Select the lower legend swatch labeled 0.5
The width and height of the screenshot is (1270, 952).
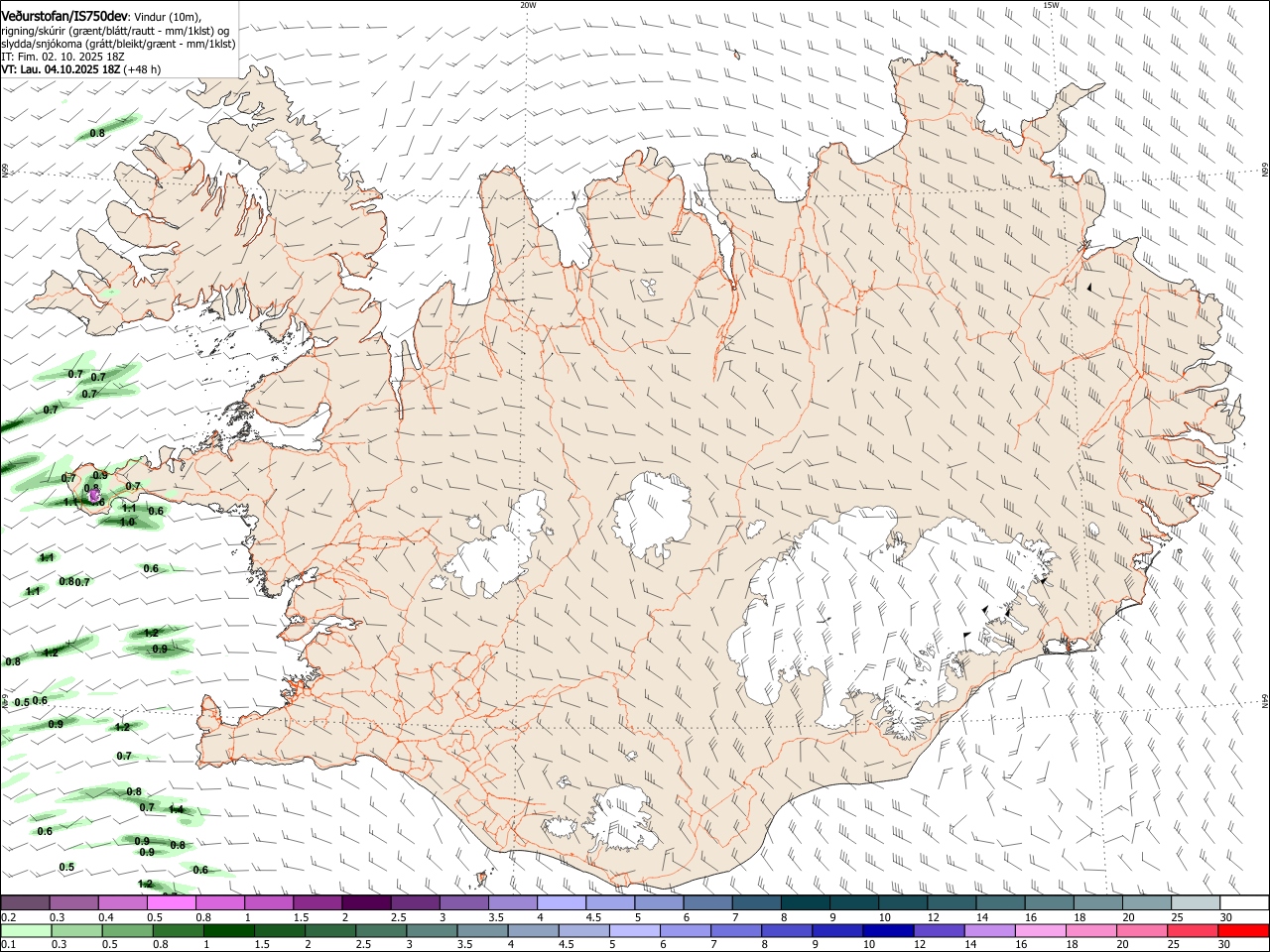(x=128, y=931)
